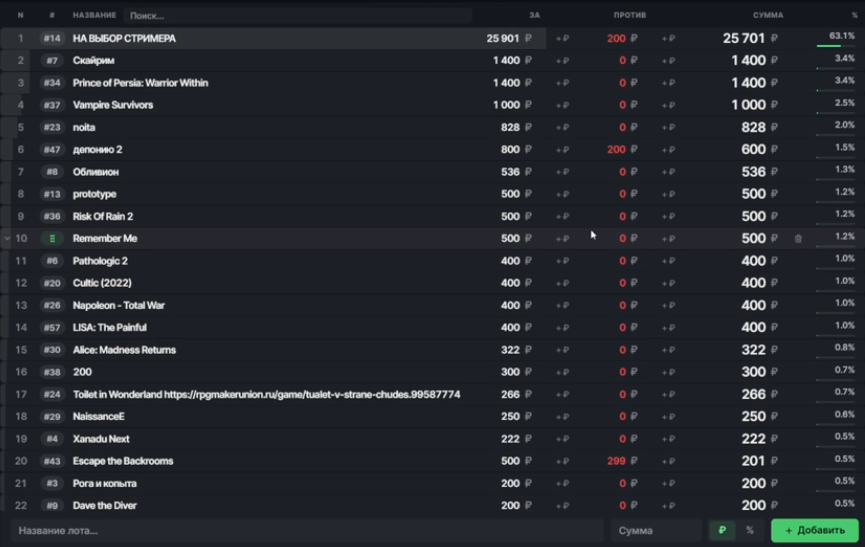Sort by the НАЗВАНИЕ column header
865x547 pixels.
point(94,15)
